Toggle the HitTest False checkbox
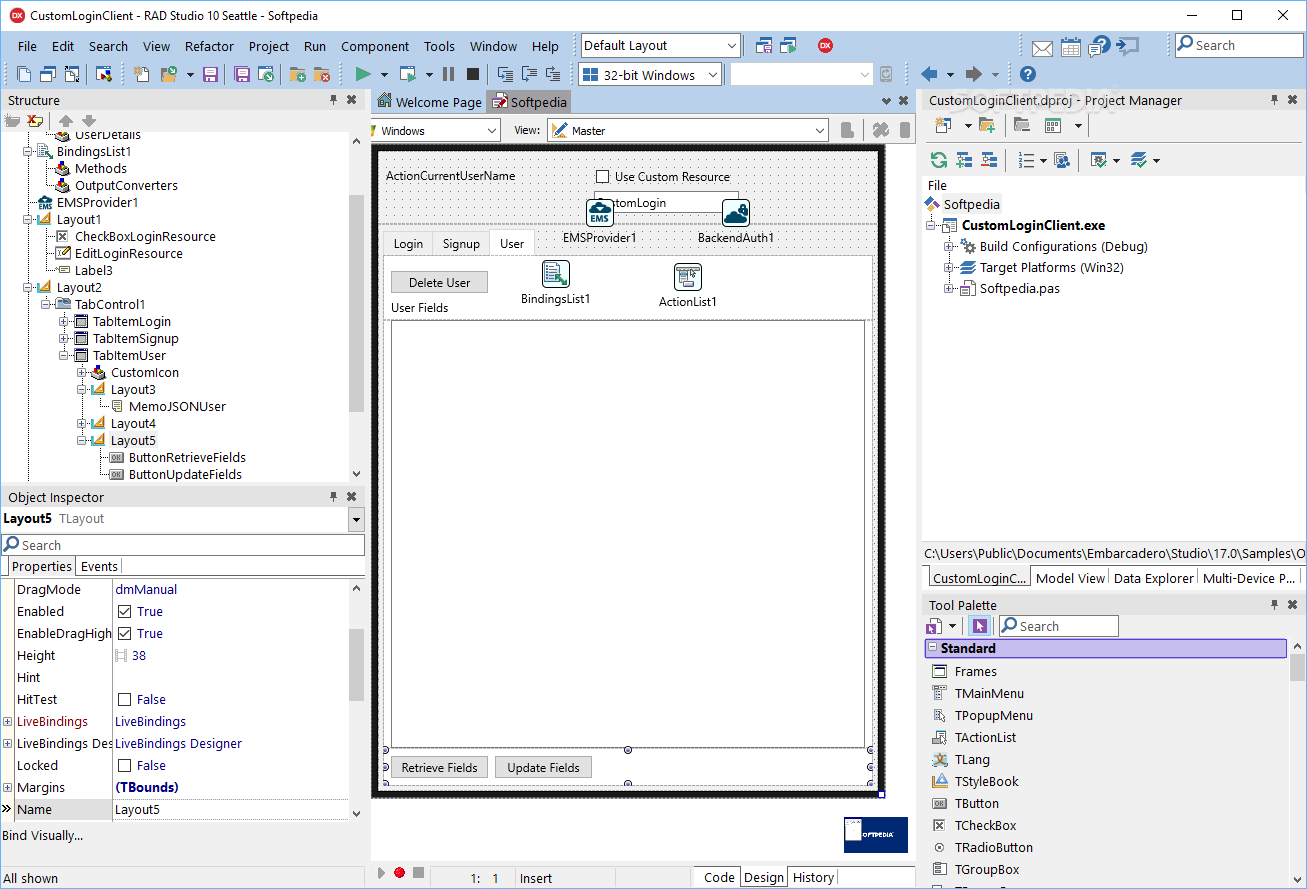1307x889 pixels. (x=125, y=700)
